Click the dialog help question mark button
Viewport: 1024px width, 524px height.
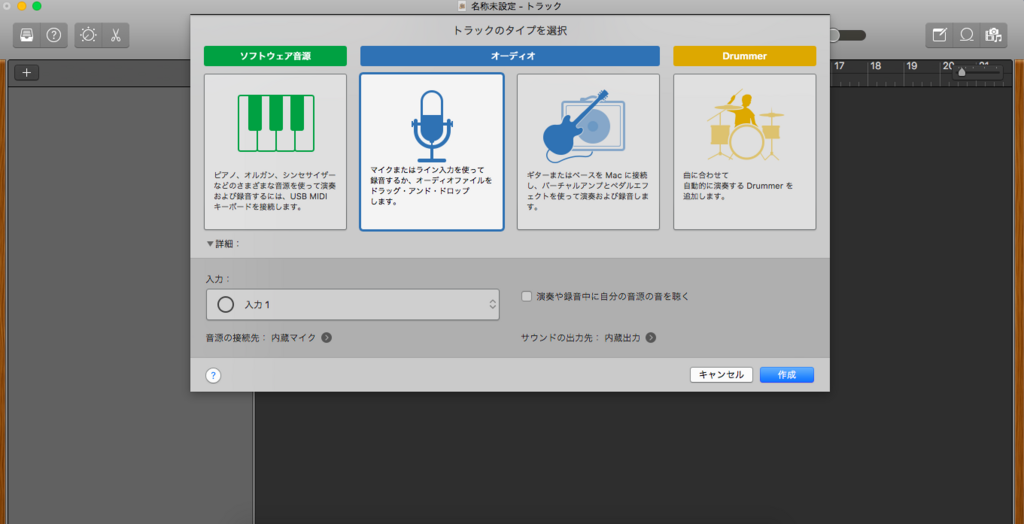214,375
